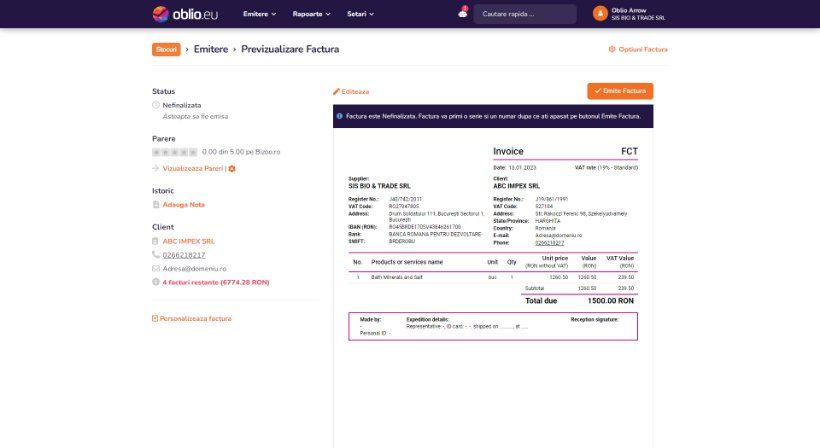Expand the Emitere dropdown menu
Screen dimensions: 820x448
[261, 14]
